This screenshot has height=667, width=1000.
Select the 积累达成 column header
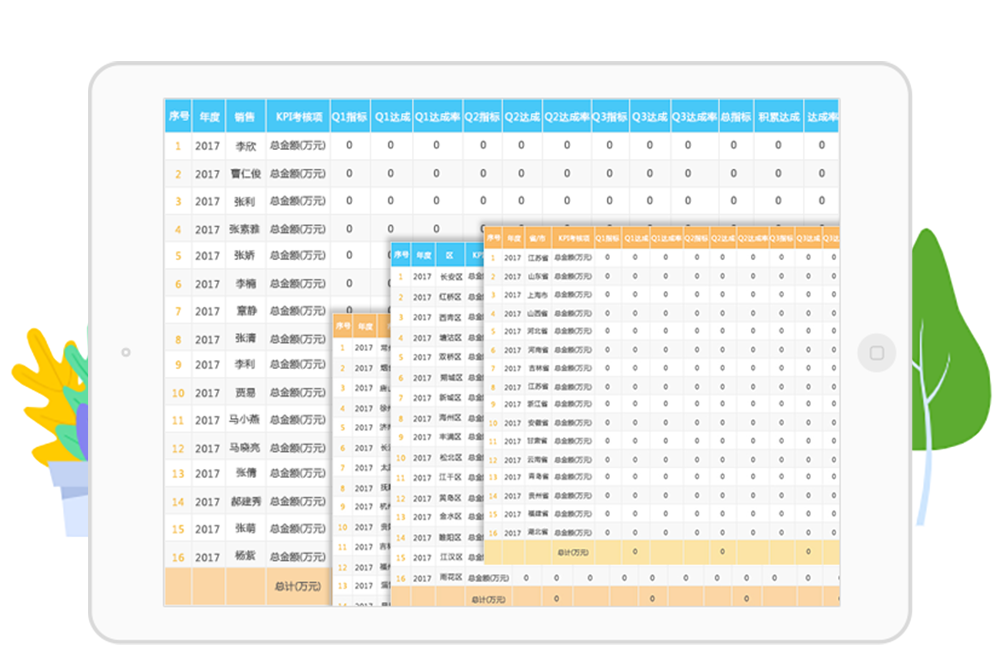778,117
